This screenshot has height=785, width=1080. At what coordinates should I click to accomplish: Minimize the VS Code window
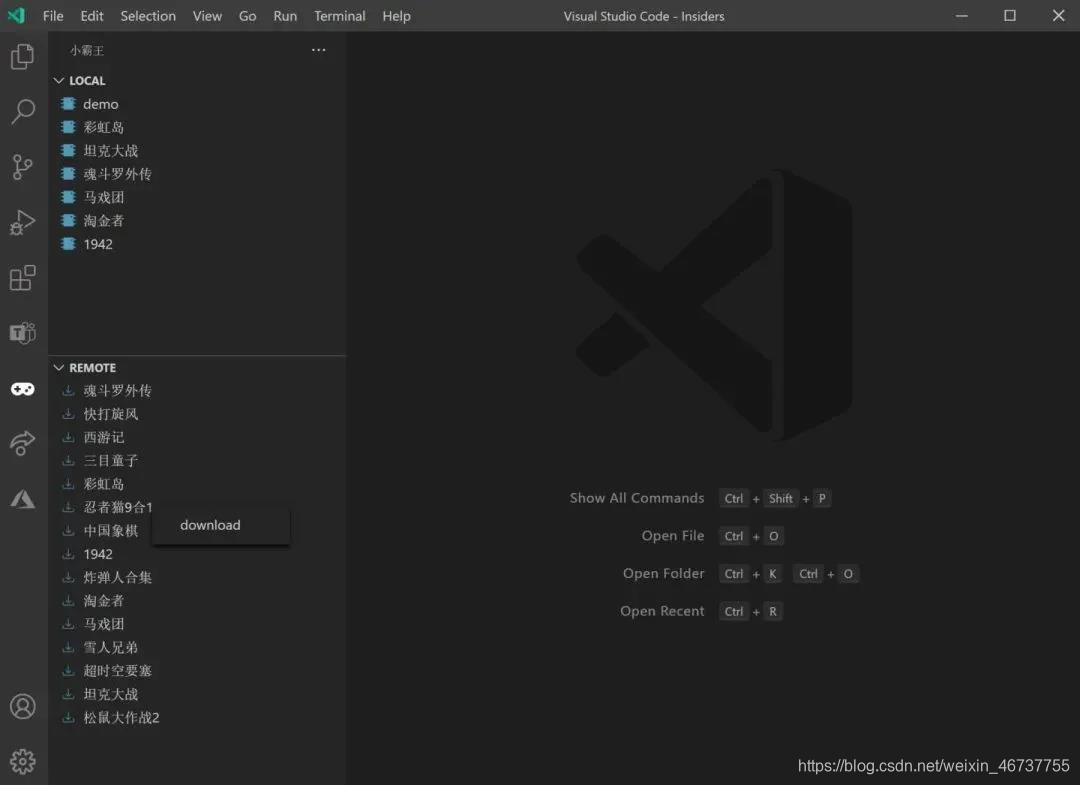tap(962, 15)
